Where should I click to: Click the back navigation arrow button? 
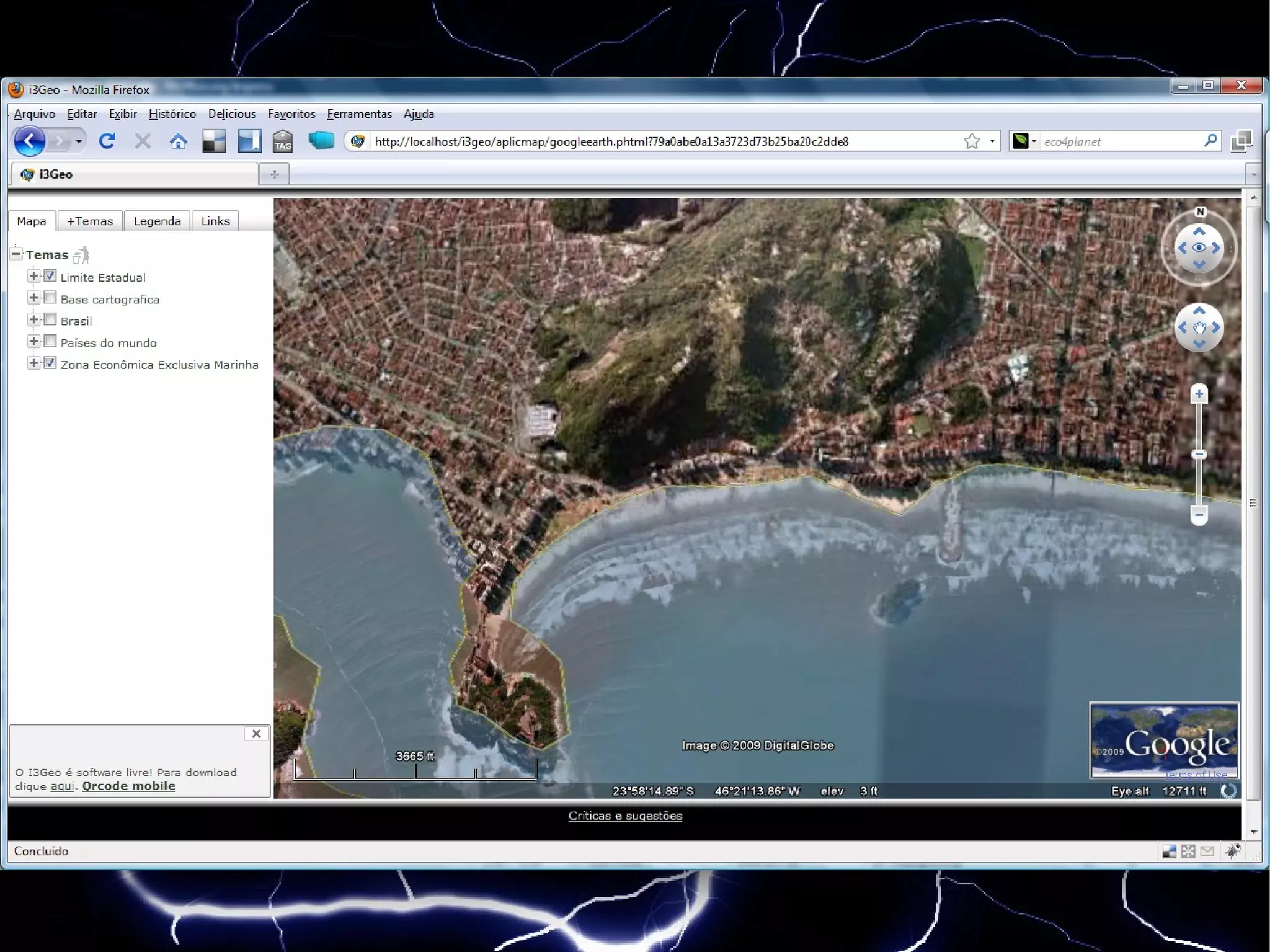click(29, 141)
